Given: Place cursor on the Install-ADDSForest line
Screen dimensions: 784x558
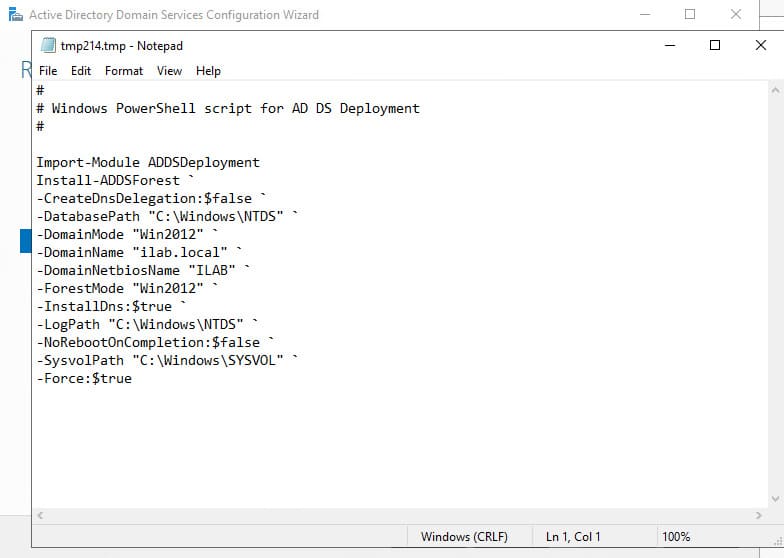Looking at the screenshot, I should coord(108,180).
